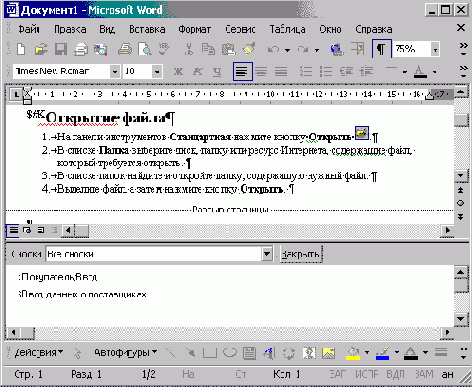Apply bulleted list formatting
This screenshot has height=387, width=472.
point(326,71)
